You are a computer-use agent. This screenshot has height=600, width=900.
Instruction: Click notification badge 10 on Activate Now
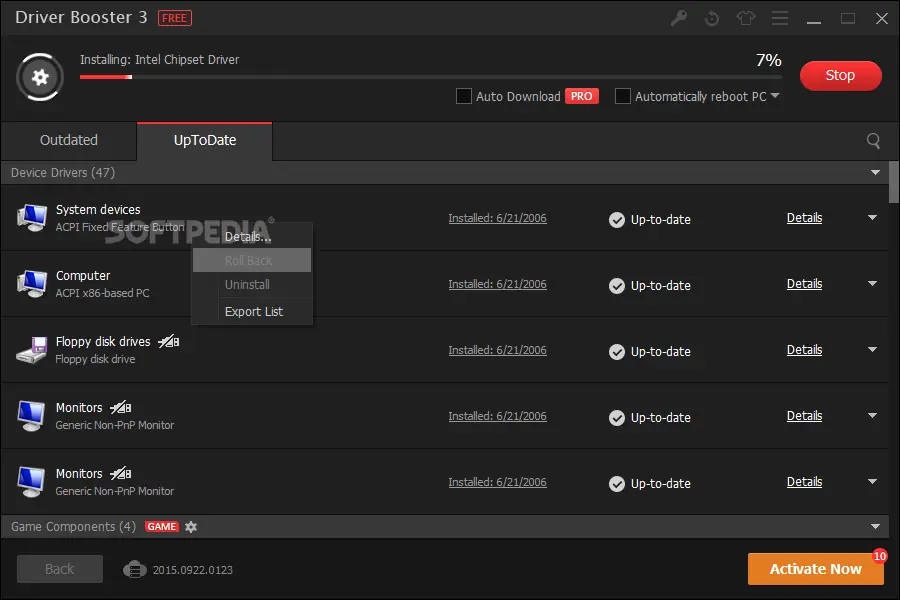[879, 556]
